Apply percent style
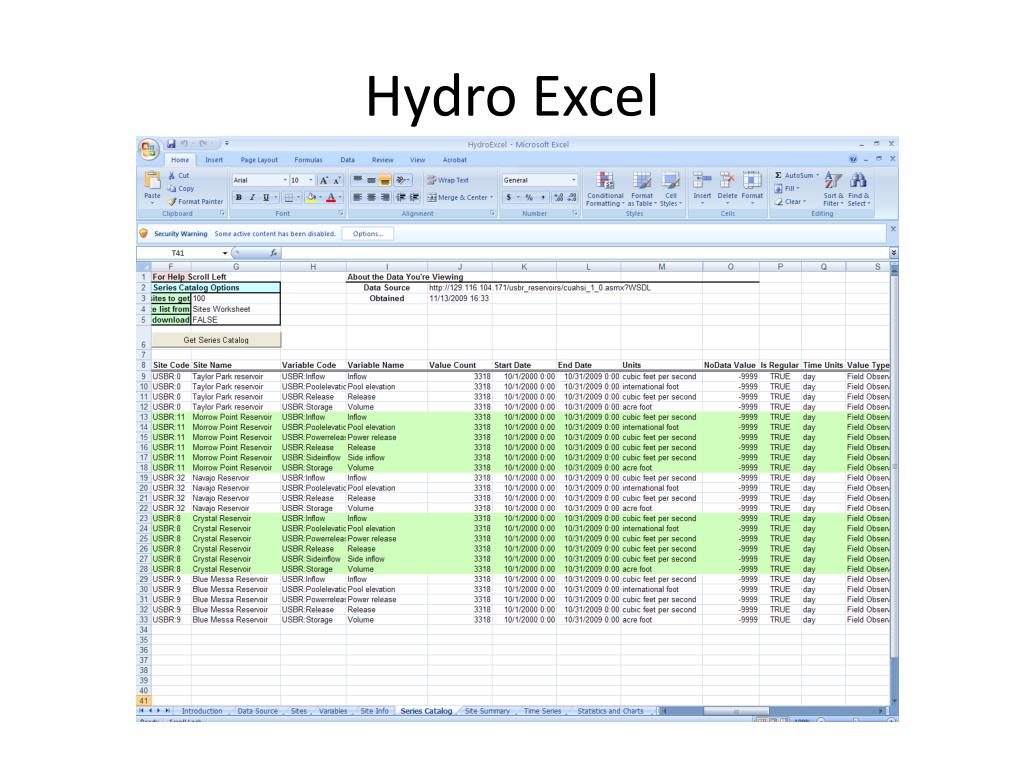 (x=529, y=197)
